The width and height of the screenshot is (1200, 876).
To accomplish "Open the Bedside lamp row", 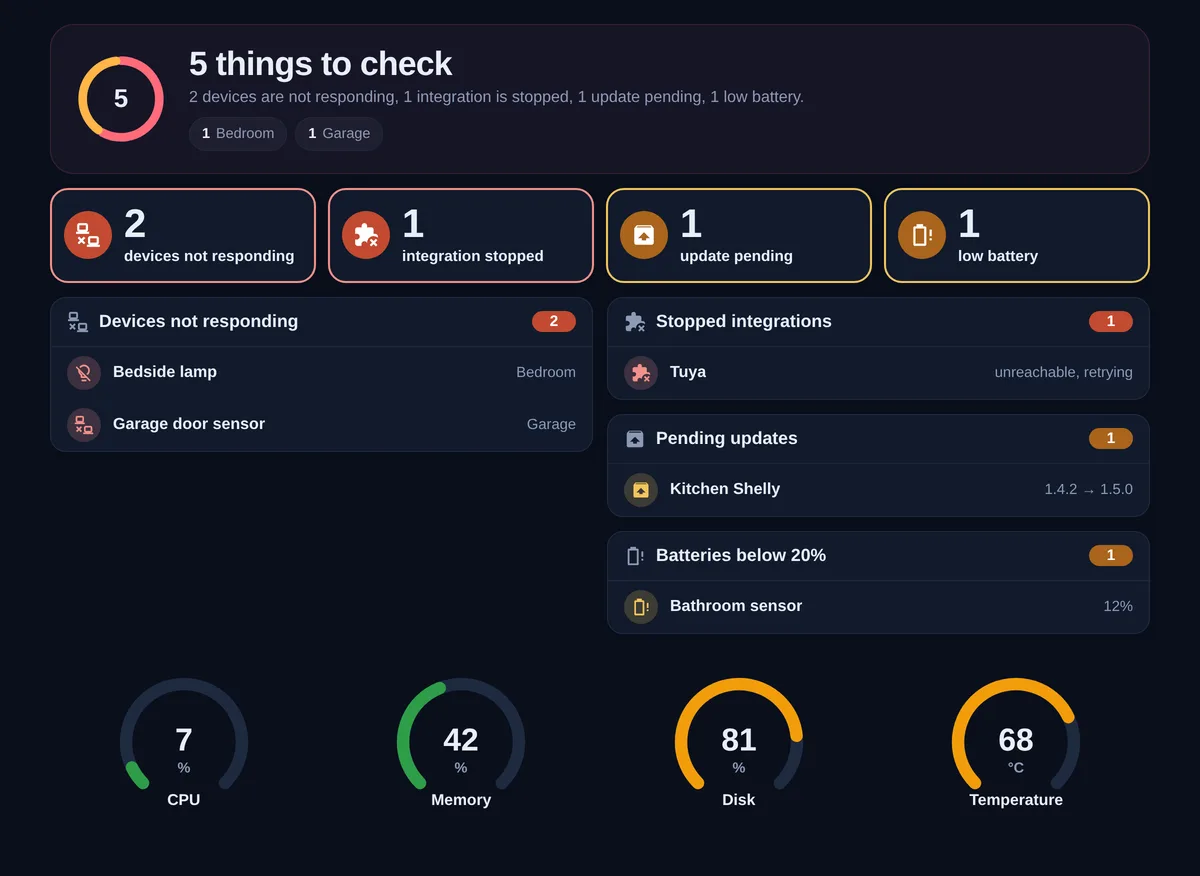I will [x=322, y=373].
